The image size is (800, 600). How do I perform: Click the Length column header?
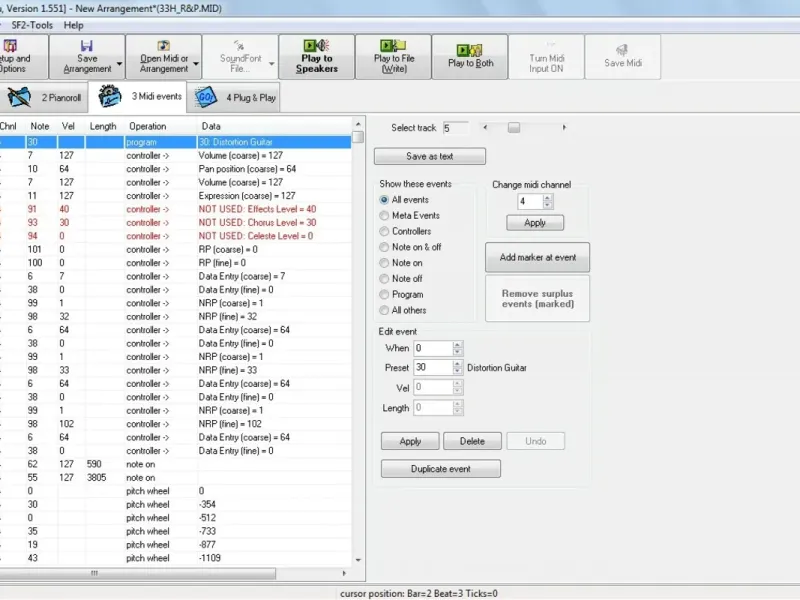coord(105,126)
